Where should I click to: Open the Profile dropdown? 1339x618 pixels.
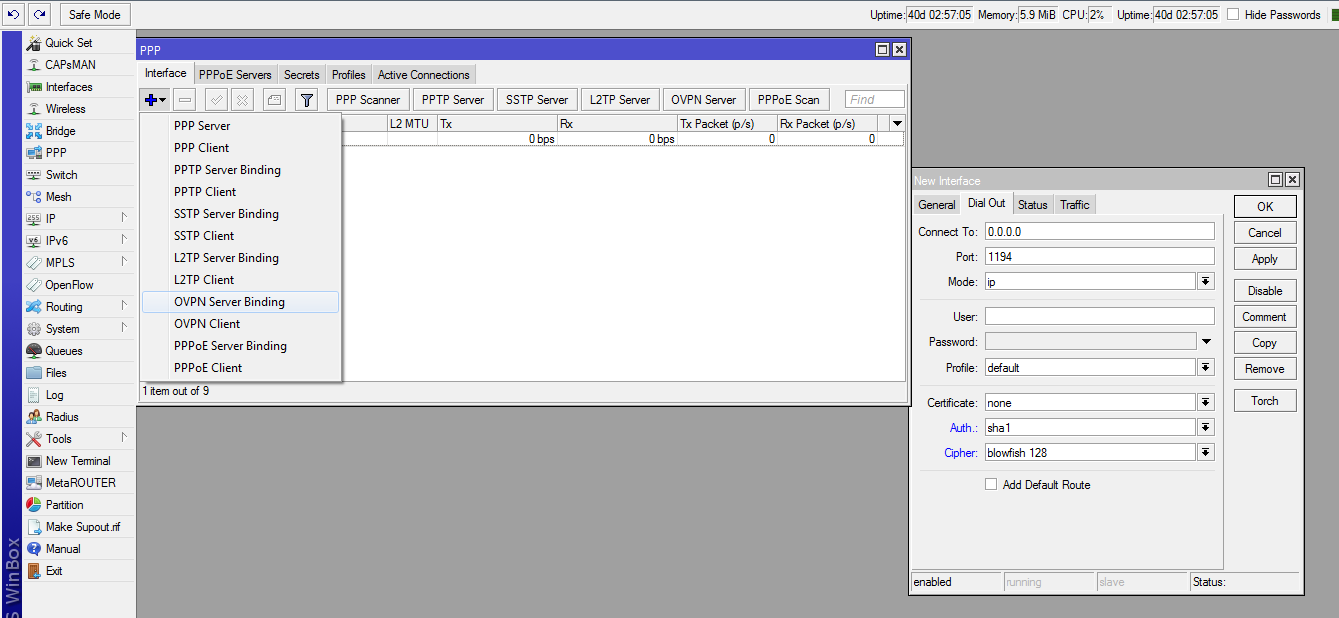tap(1206, 368)
